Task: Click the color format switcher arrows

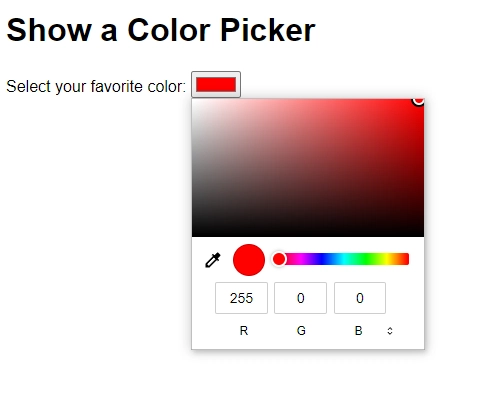Action: click(x=390, y=331)
